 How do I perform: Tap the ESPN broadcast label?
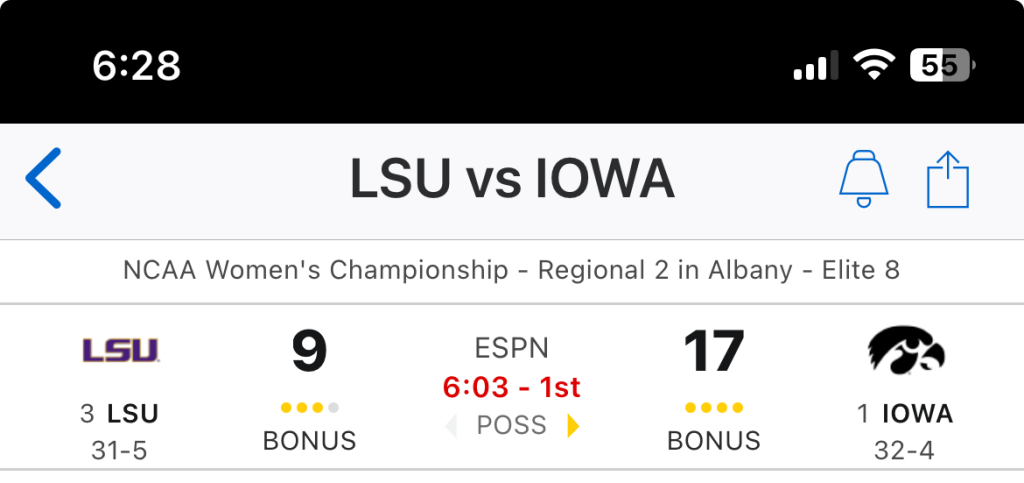pos(512,349)
